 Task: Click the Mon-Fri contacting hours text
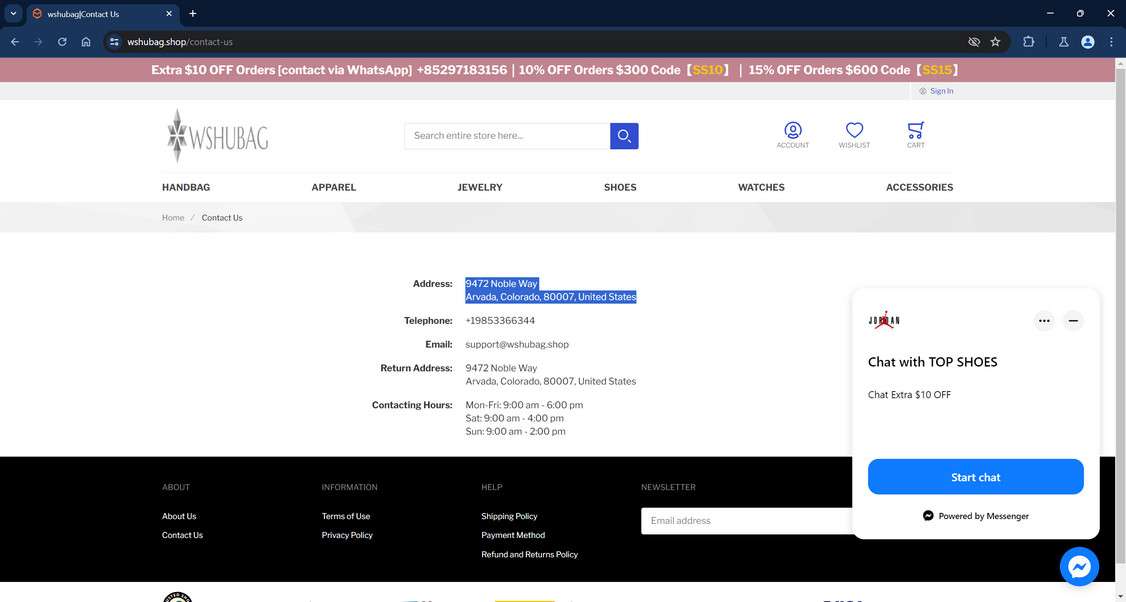[x=524, y=405]
